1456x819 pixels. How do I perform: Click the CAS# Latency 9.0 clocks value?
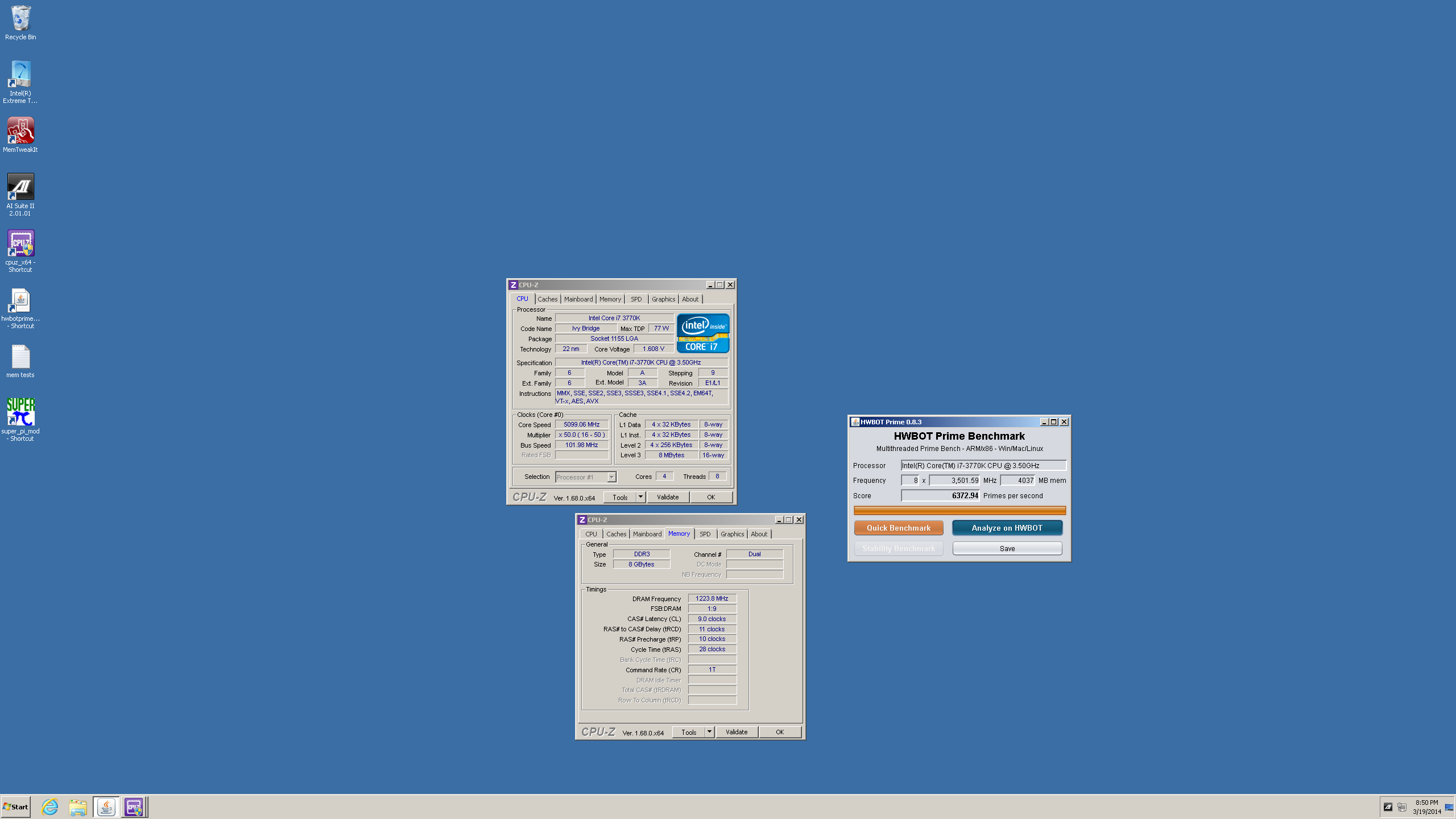click(712, 619)
